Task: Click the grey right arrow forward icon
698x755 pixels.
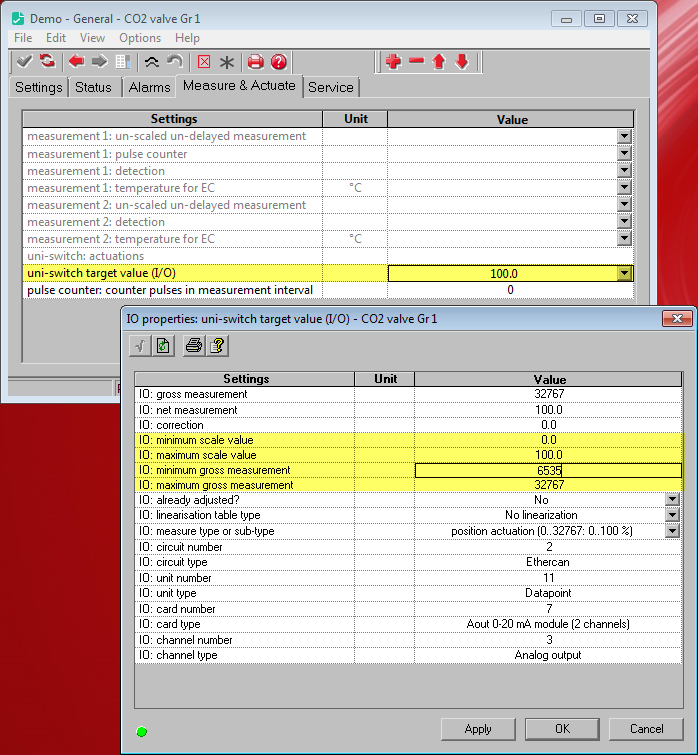Action: pos(100,62)
